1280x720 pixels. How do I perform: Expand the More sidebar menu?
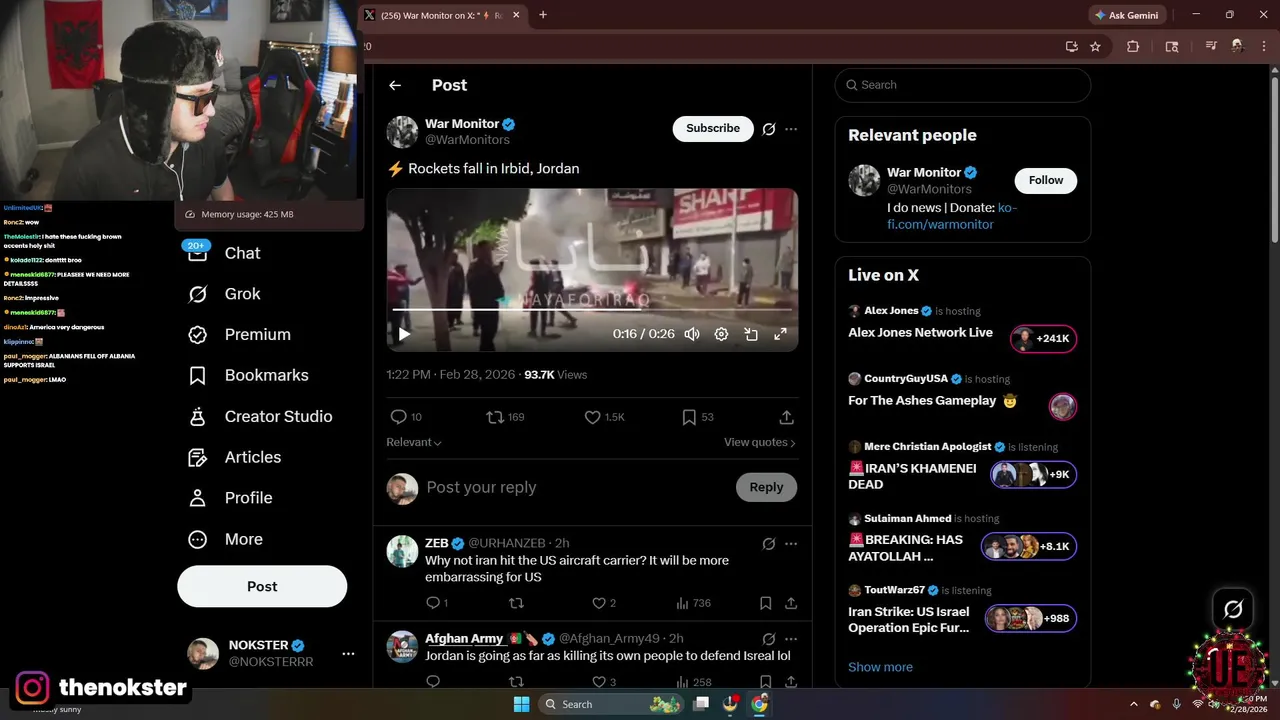226,539
